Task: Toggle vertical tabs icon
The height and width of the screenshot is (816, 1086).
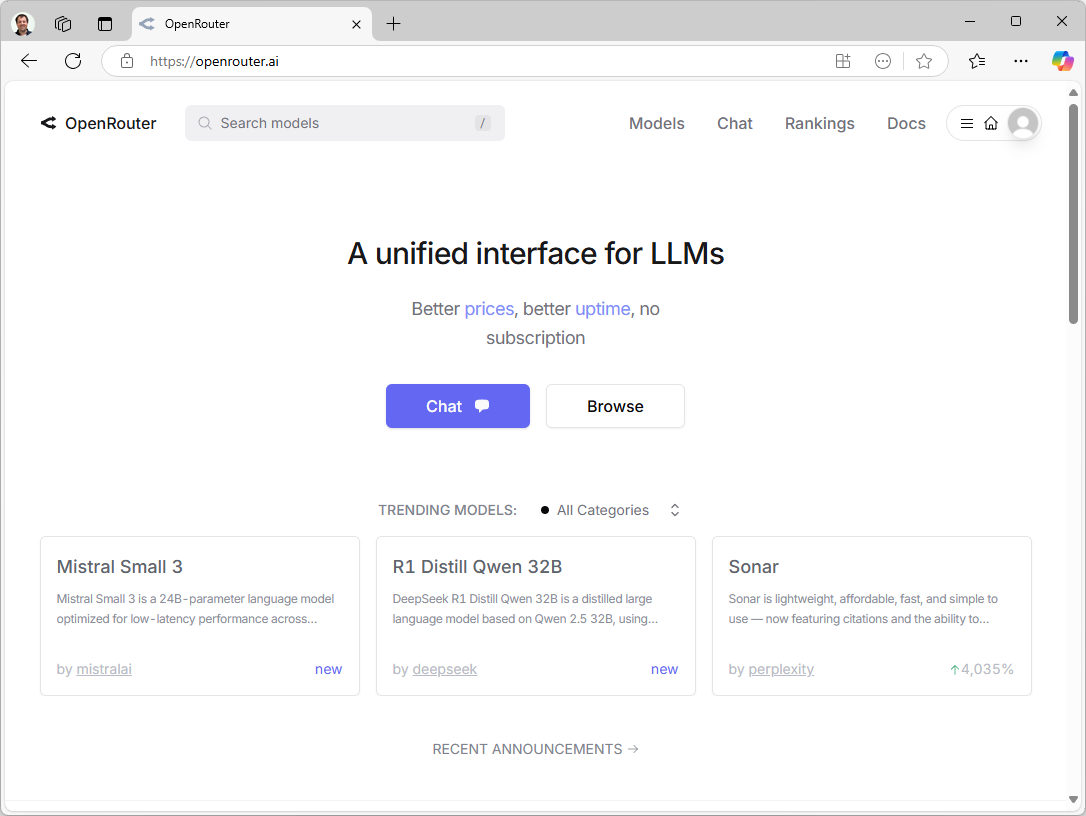Action: [x=105, y=24]
